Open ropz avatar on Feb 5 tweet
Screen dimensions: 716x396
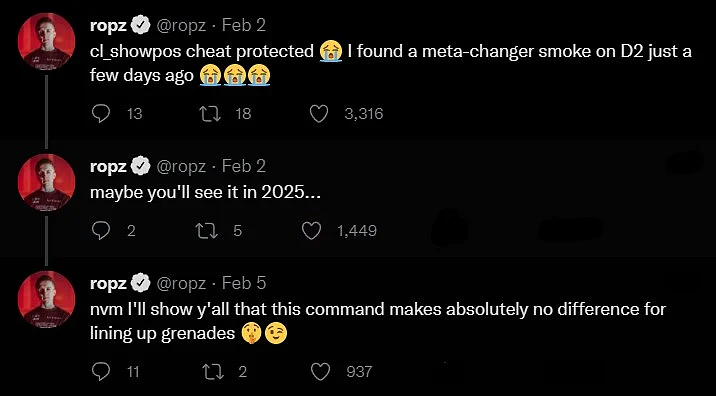(x=46, y=299)
